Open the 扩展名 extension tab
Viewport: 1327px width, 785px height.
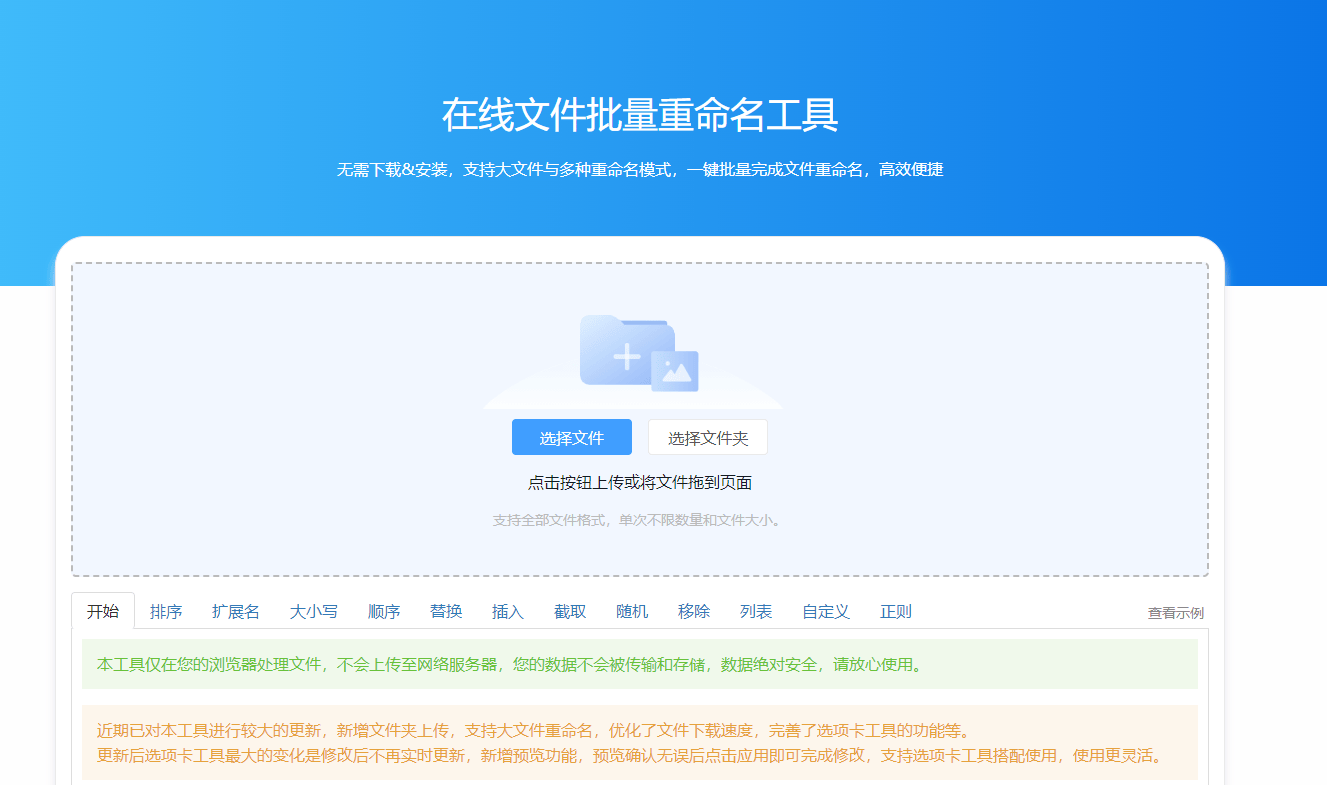pyautogui.click(x=236, y=611)
